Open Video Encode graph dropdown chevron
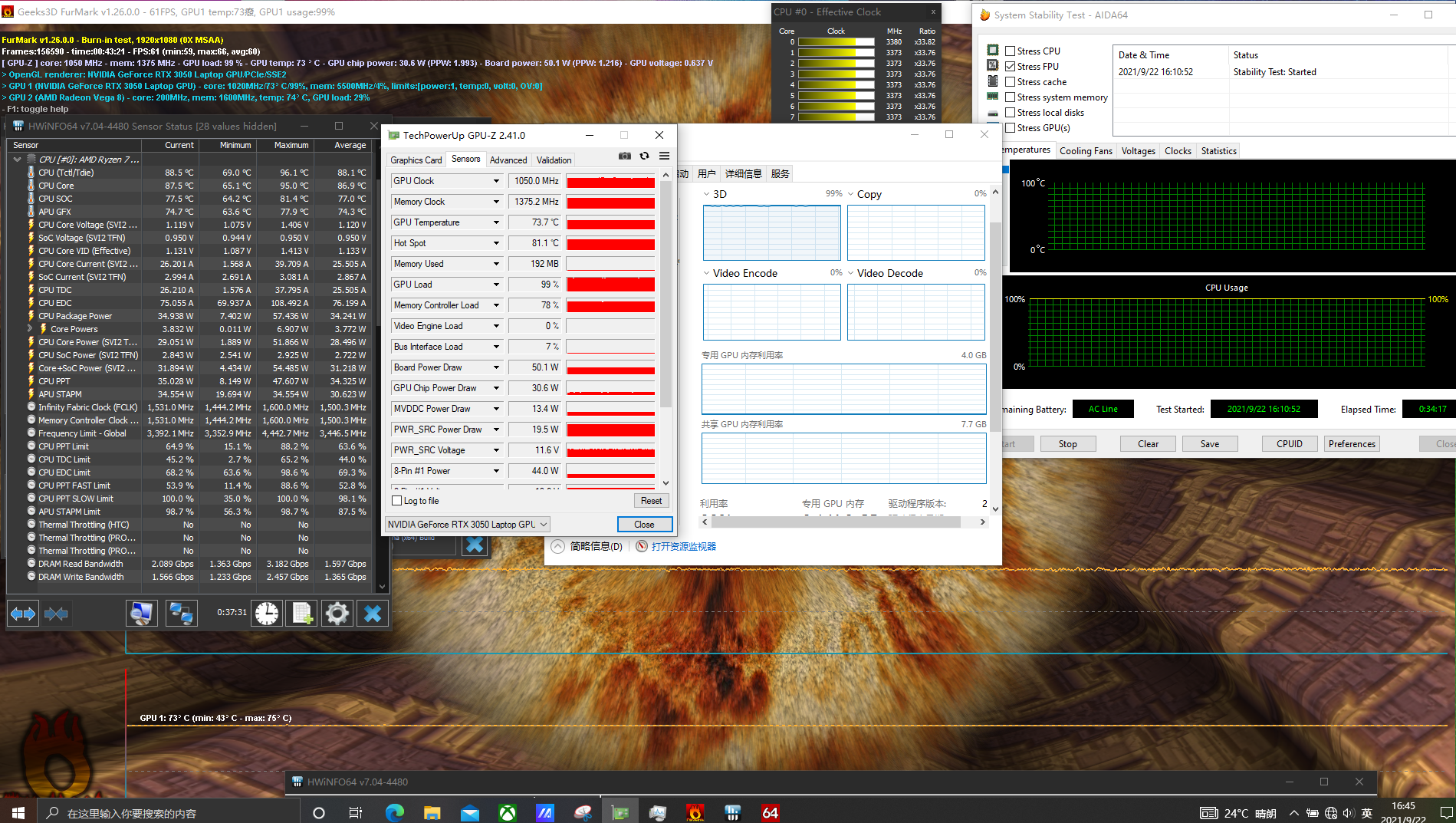1456x823 pixels. 706,273
